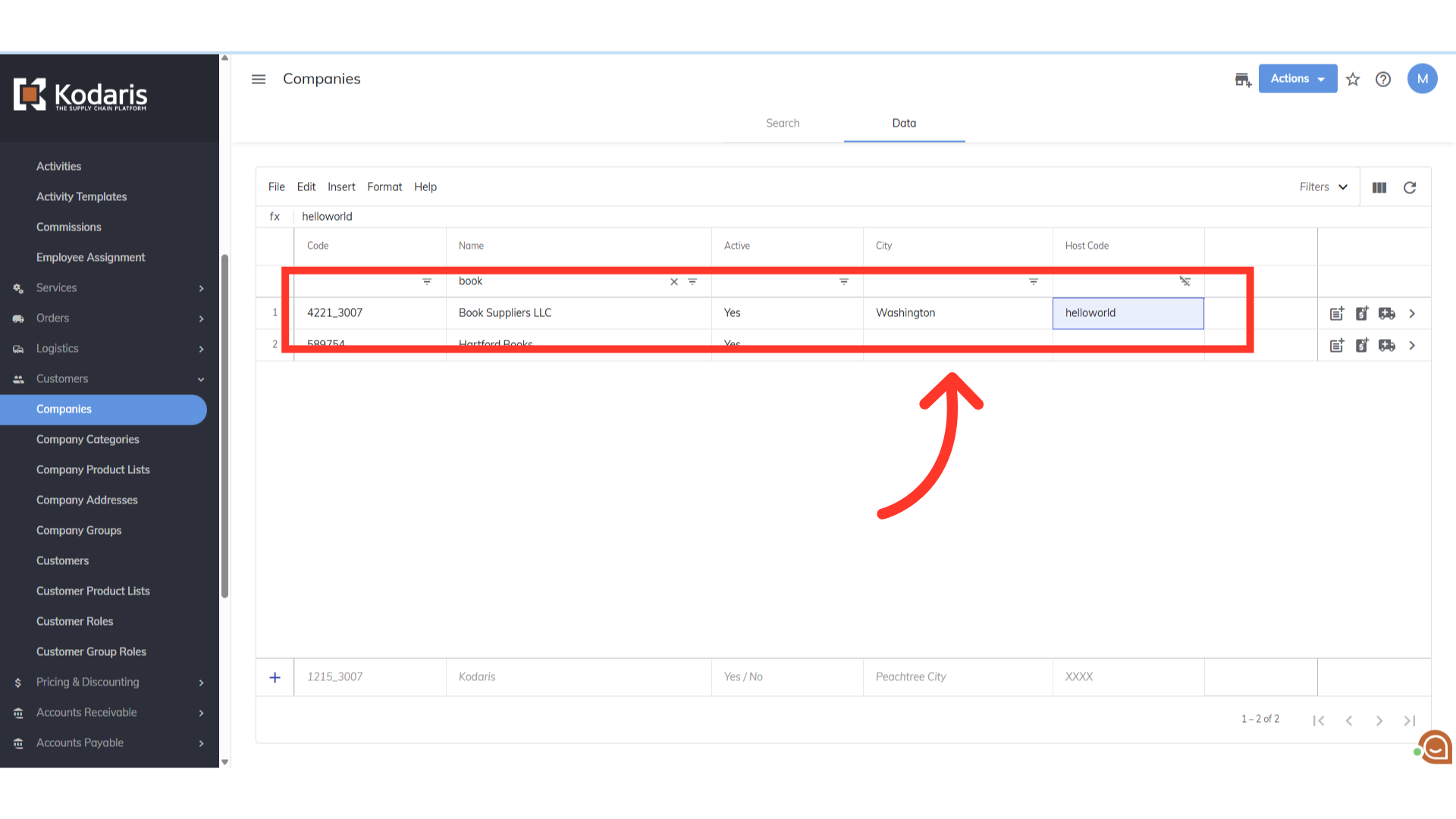Expand the Filters dropdown
Viewport: 1456px width, 819px height.
click(1323, 187)
